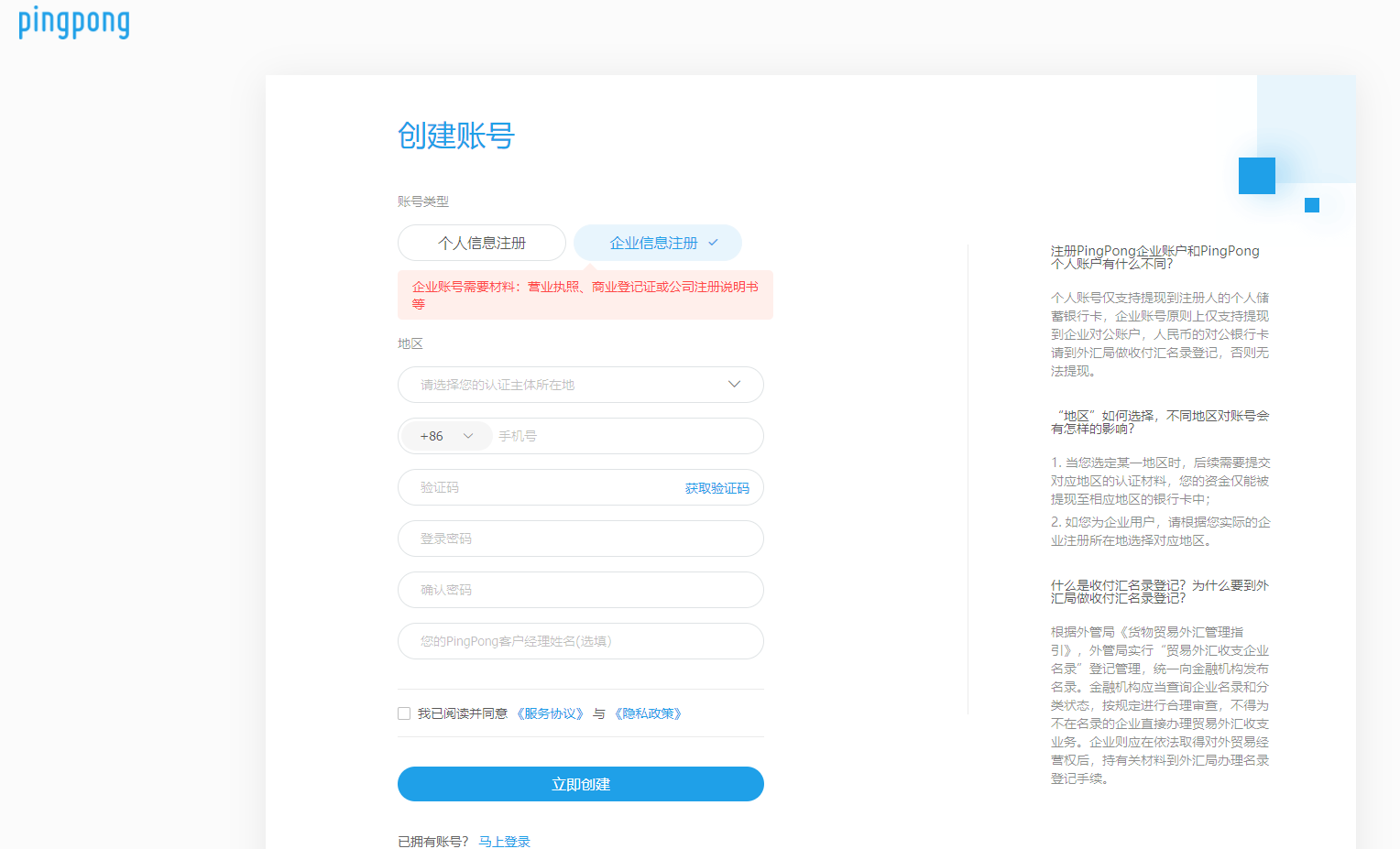Follow the 马上登录 login link

coord(504,842)
